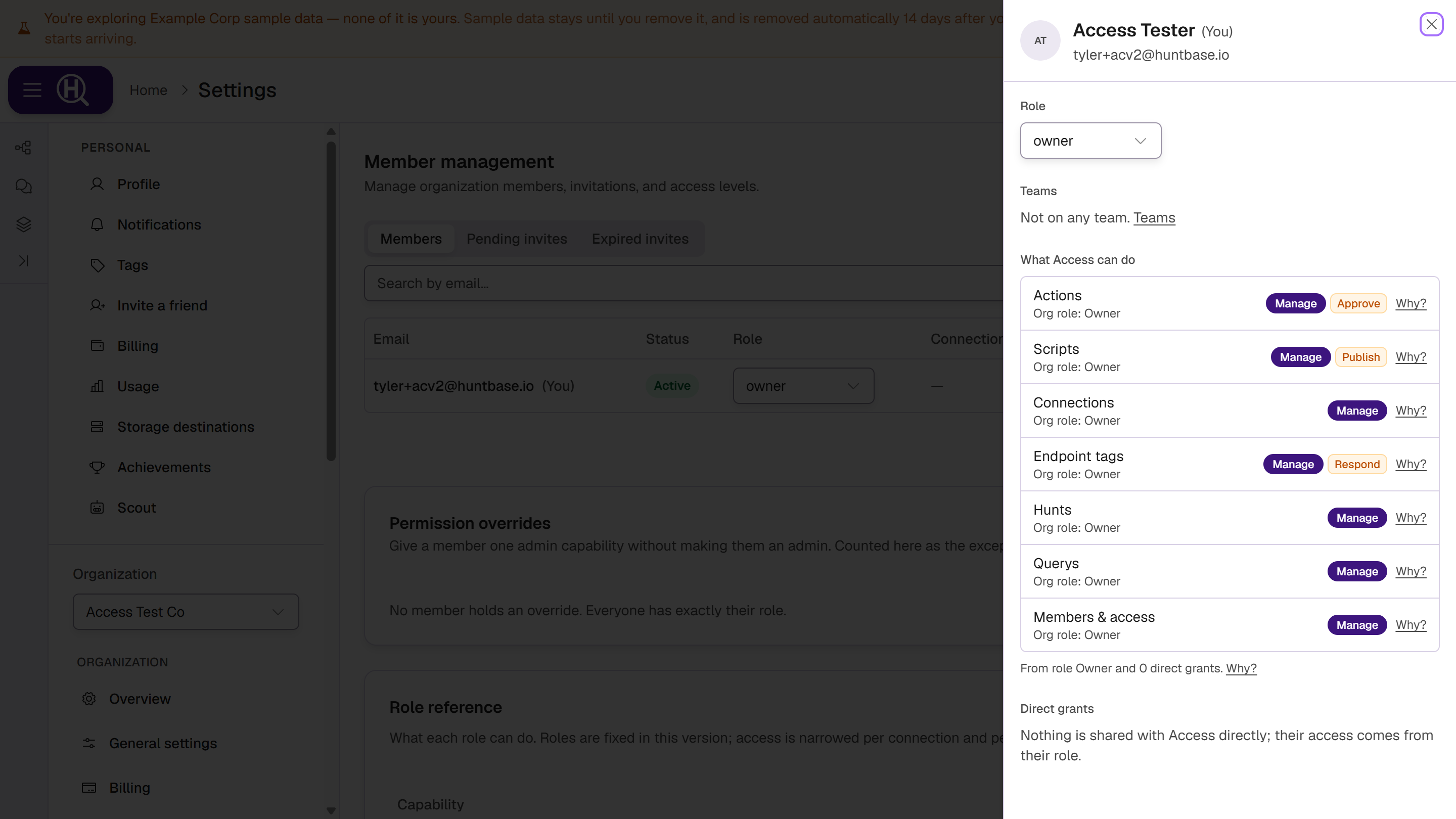Click the General settings sliders icon
Screen dimensions: 1456x819
pos(89,743)
